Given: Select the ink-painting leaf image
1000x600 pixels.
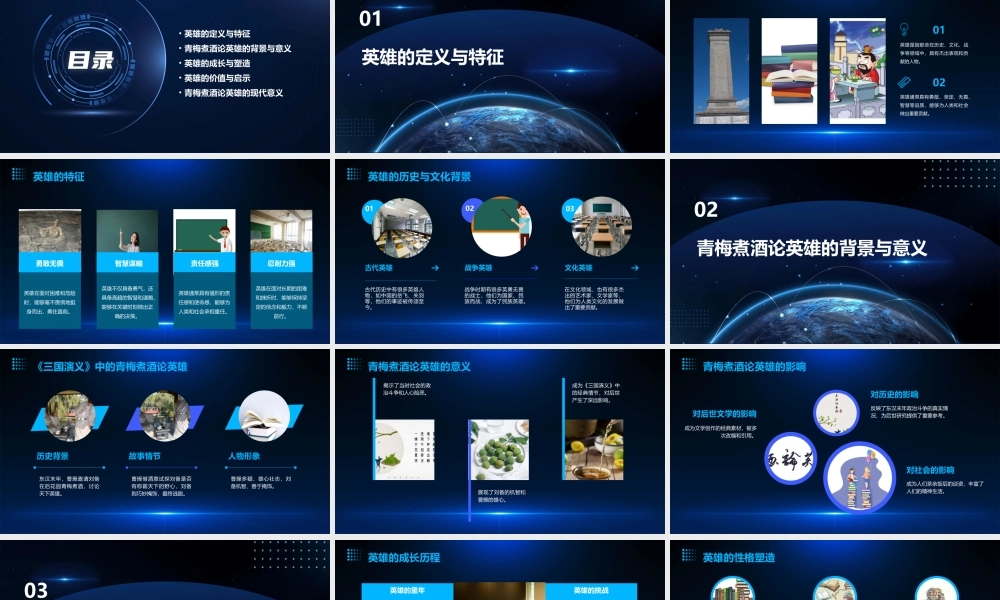Looking at the screenshot, I should click(x=405, y=450).
